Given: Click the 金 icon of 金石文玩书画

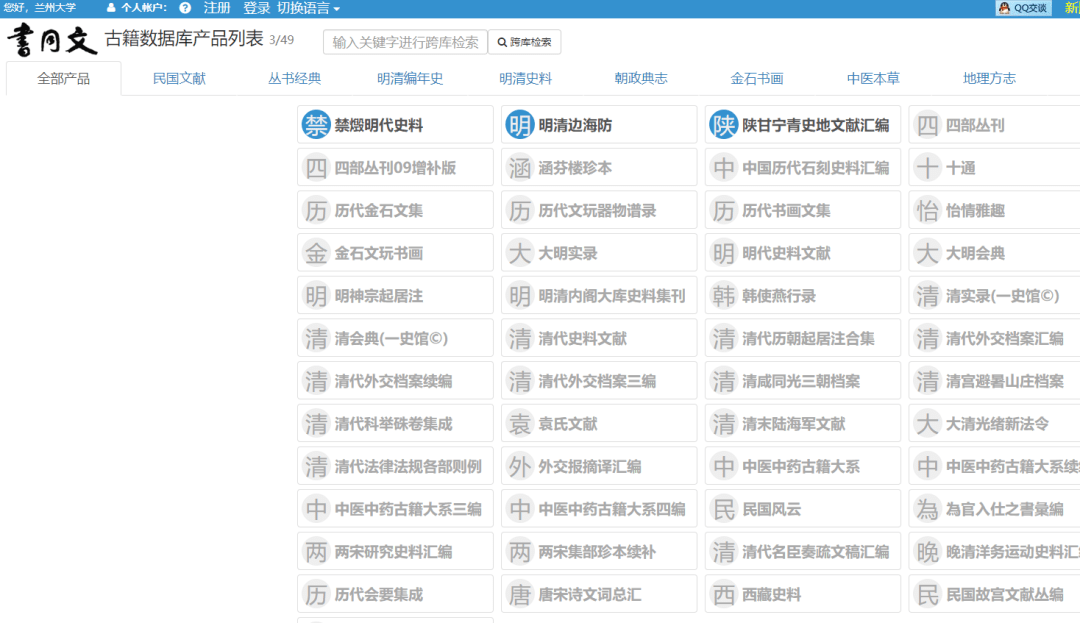Looking at the screenshot, I should point(316,253).
